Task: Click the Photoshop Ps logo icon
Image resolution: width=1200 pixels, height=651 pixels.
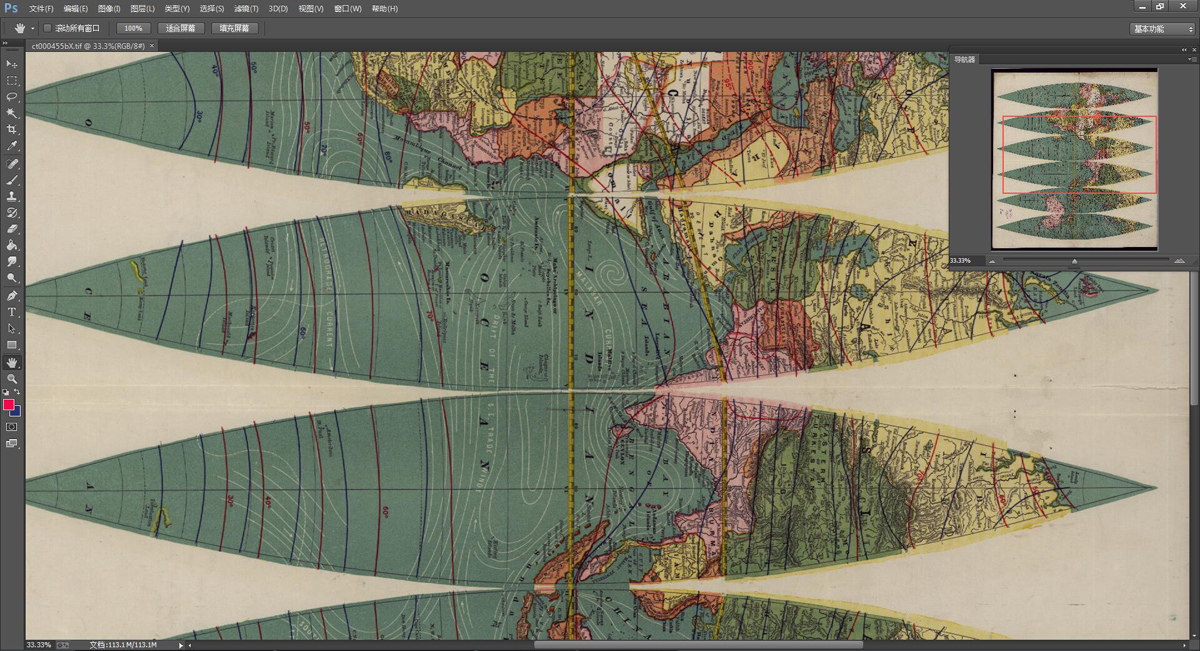Action: (x=11, y=8)
